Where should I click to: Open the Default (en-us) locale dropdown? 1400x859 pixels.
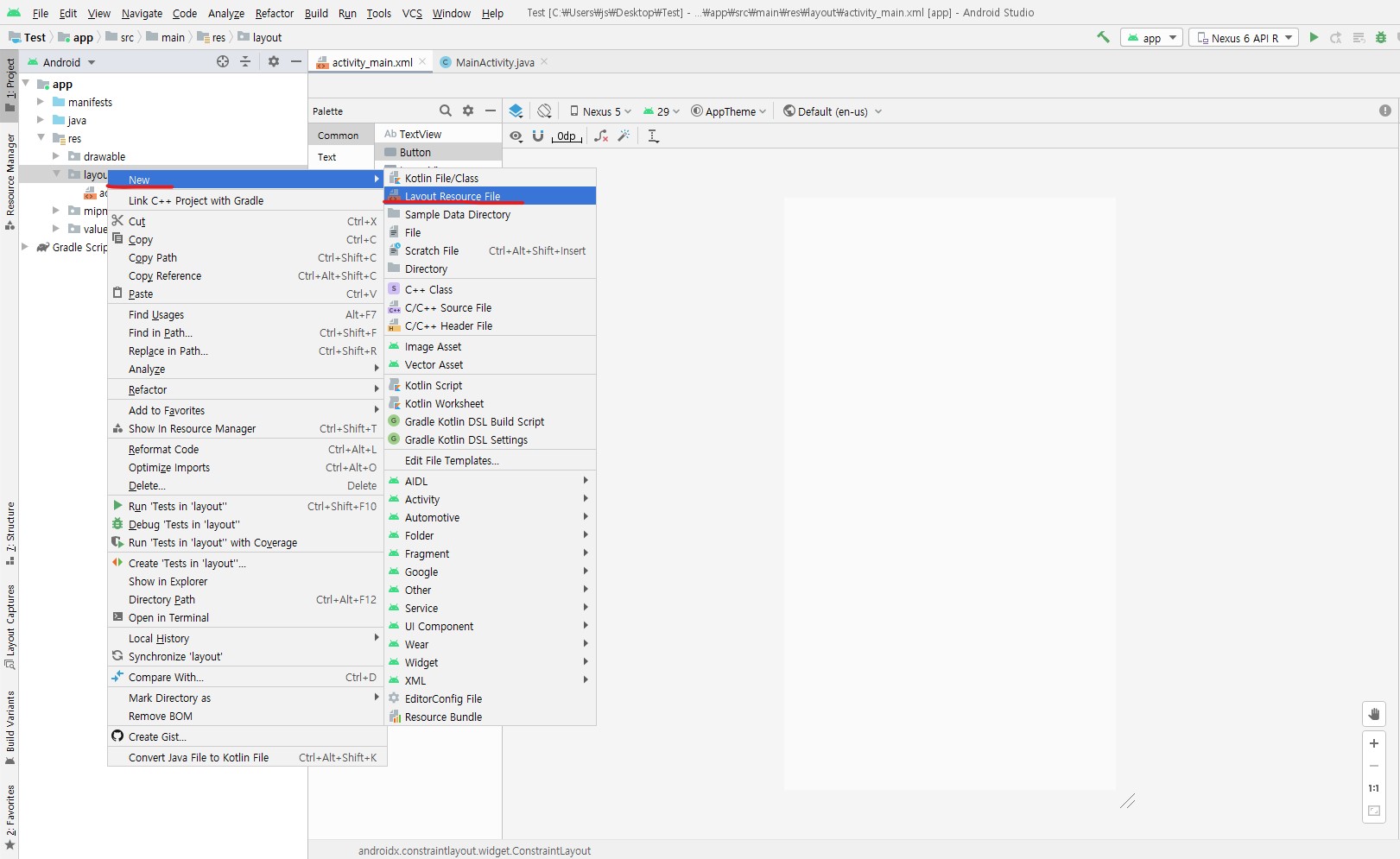click(833, 111)
